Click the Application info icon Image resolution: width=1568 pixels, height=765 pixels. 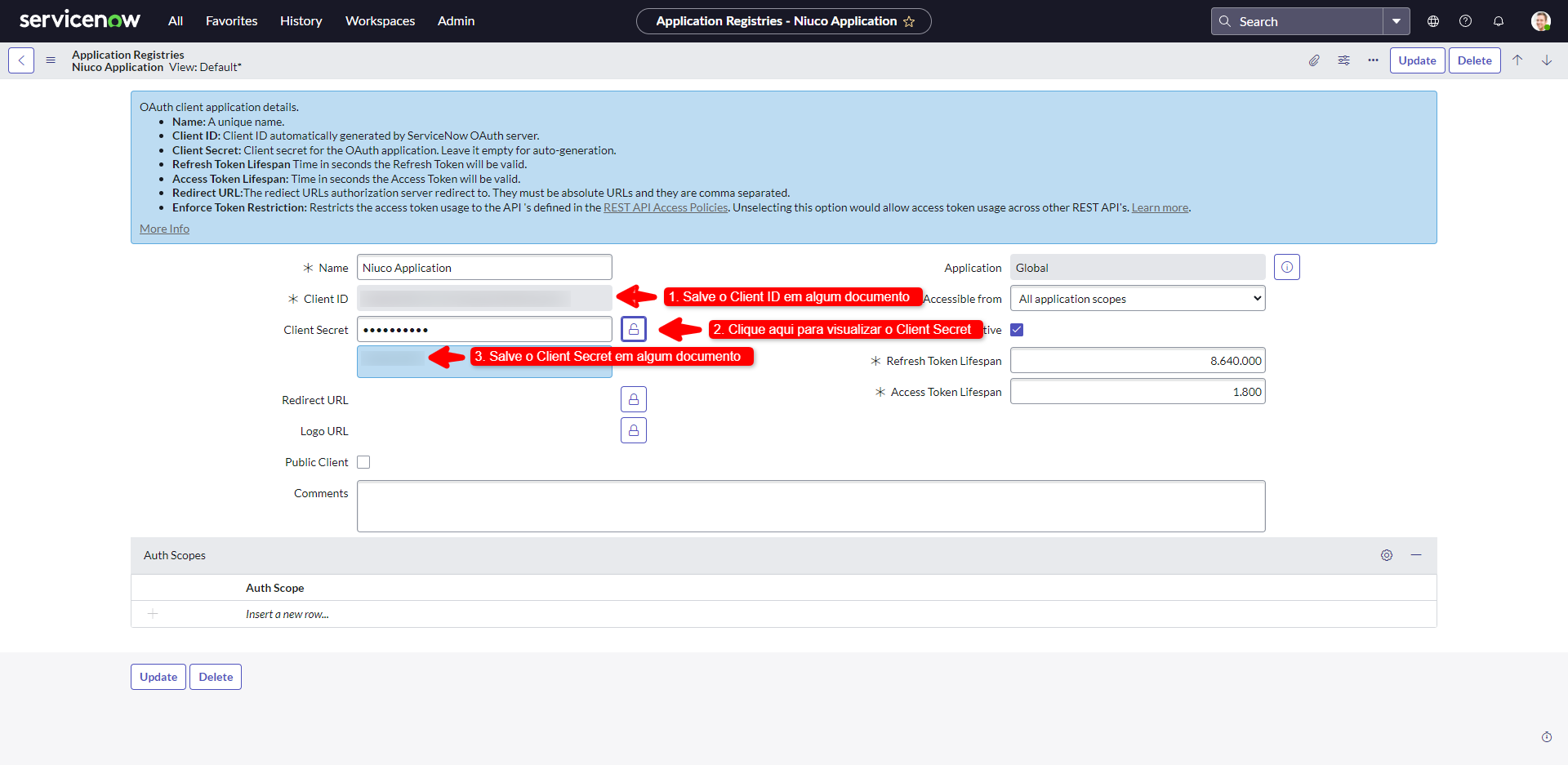(1287, 267)
